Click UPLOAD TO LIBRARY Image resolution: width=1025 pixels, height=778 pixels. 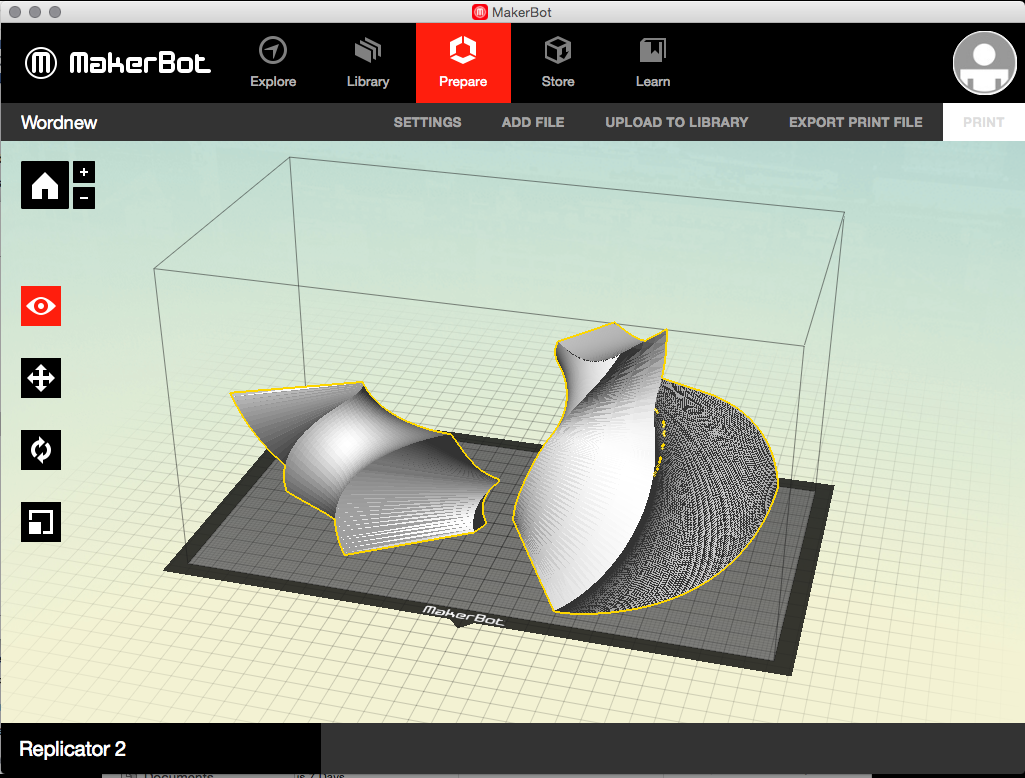pyautogui.click(x=677, y=122)
